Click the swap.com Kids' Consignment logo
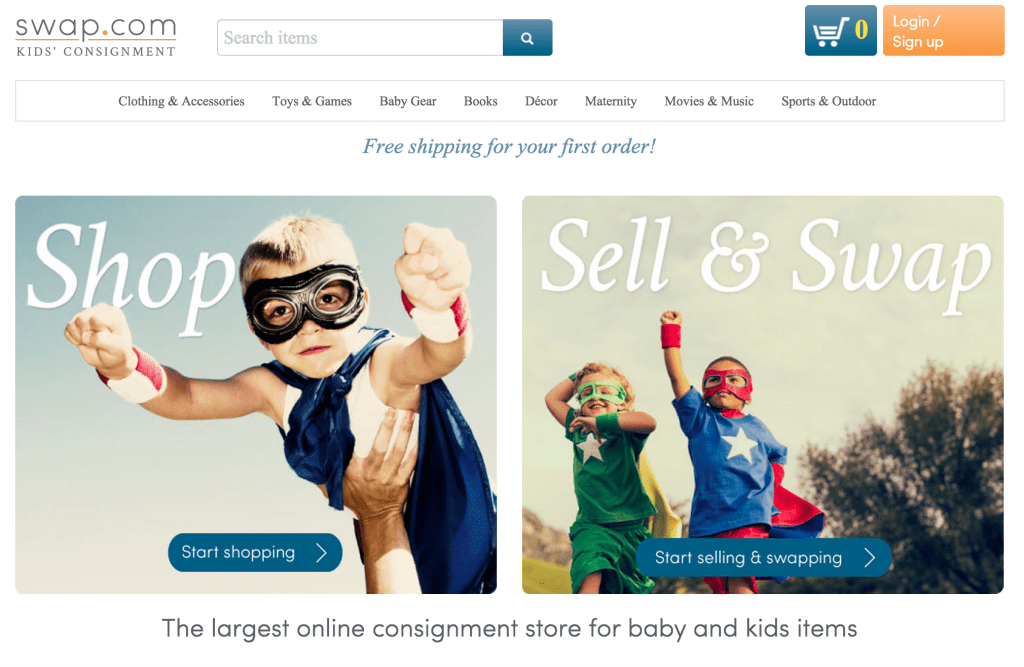The height and width of the screenshot is (667, 1024). click(96, 37)
